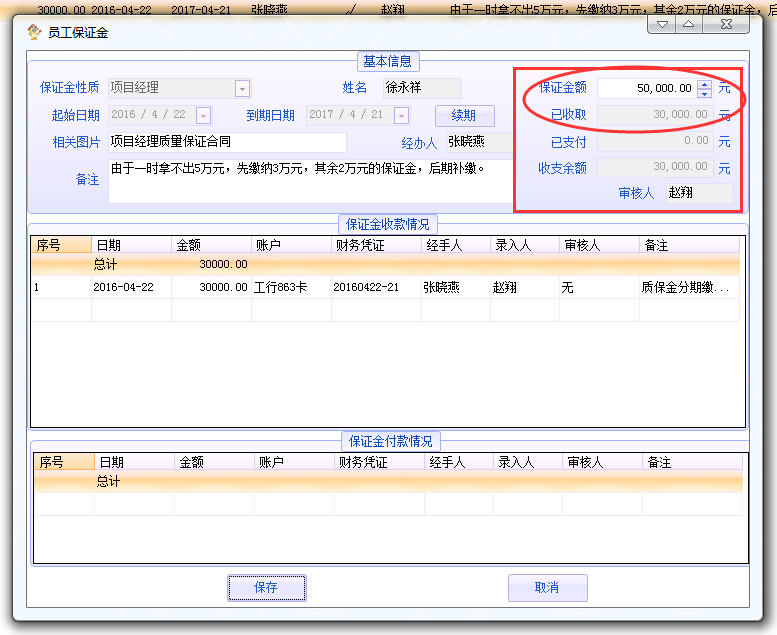
Task: Click the 日期 column header in 保证金收款情况
Action: [130, 244]
